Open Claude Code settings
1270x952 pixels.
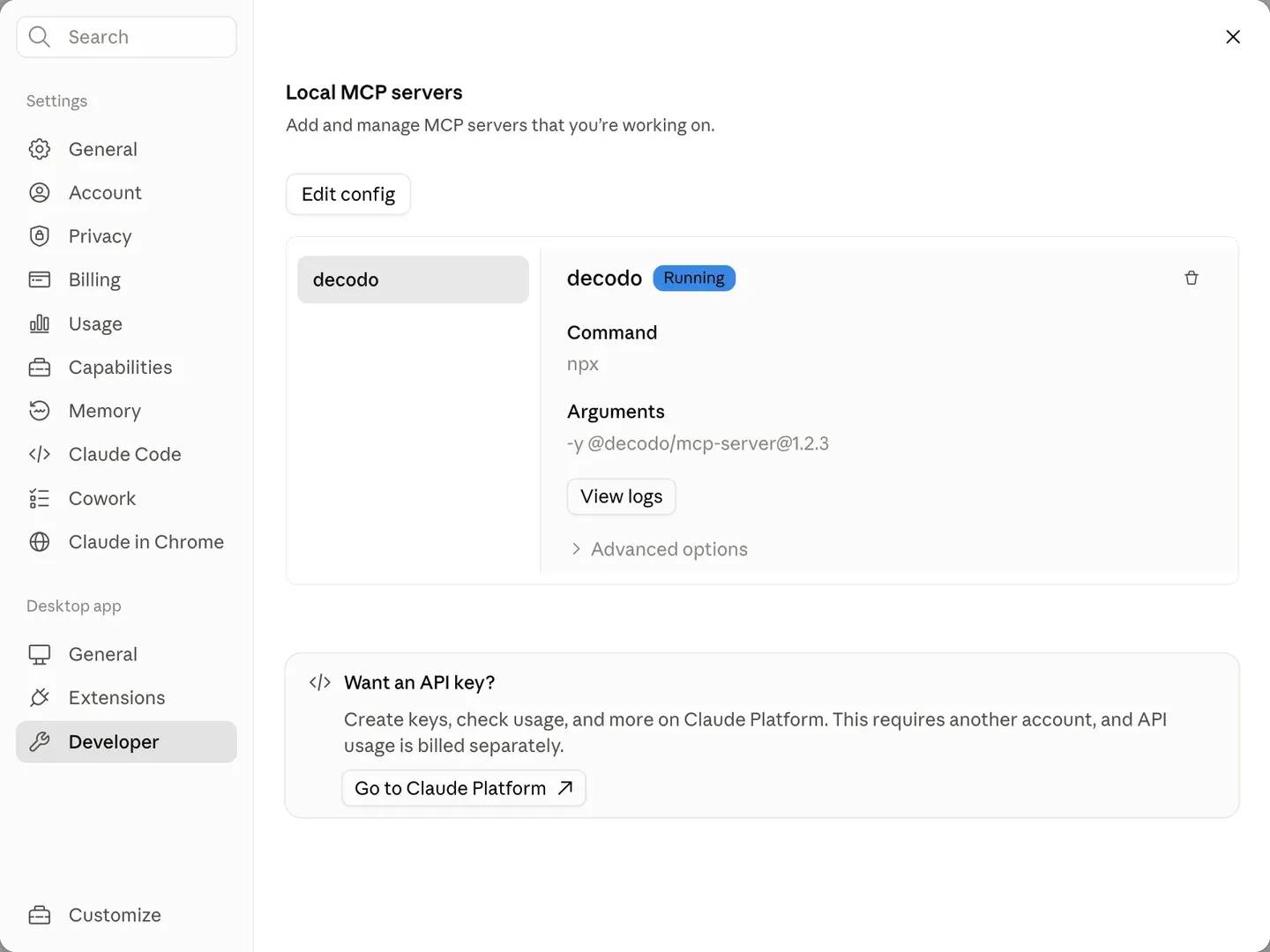(x=126, y=454)
